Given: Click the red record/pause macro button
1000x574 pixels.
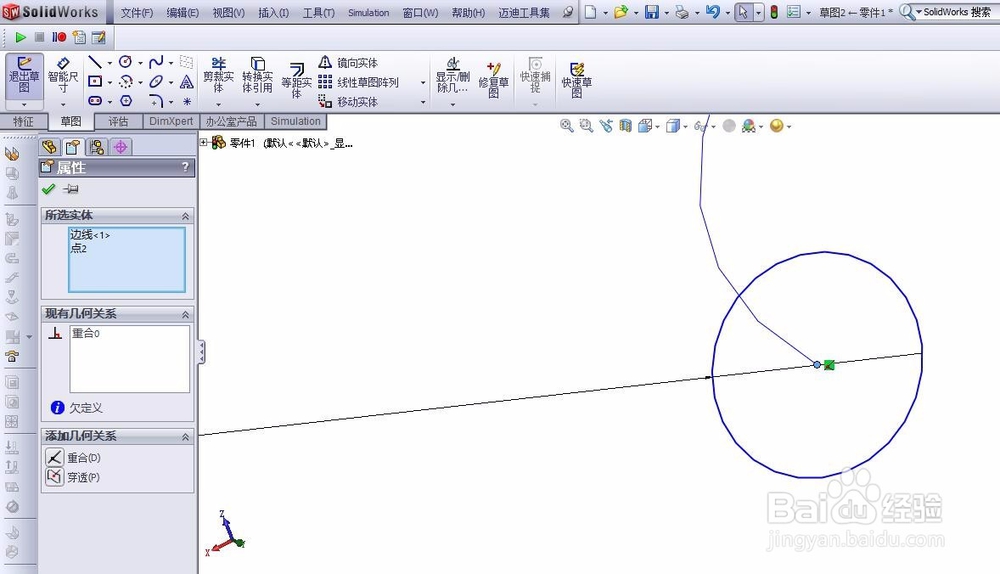Looking at the screenshot, I should coord(59,38).
